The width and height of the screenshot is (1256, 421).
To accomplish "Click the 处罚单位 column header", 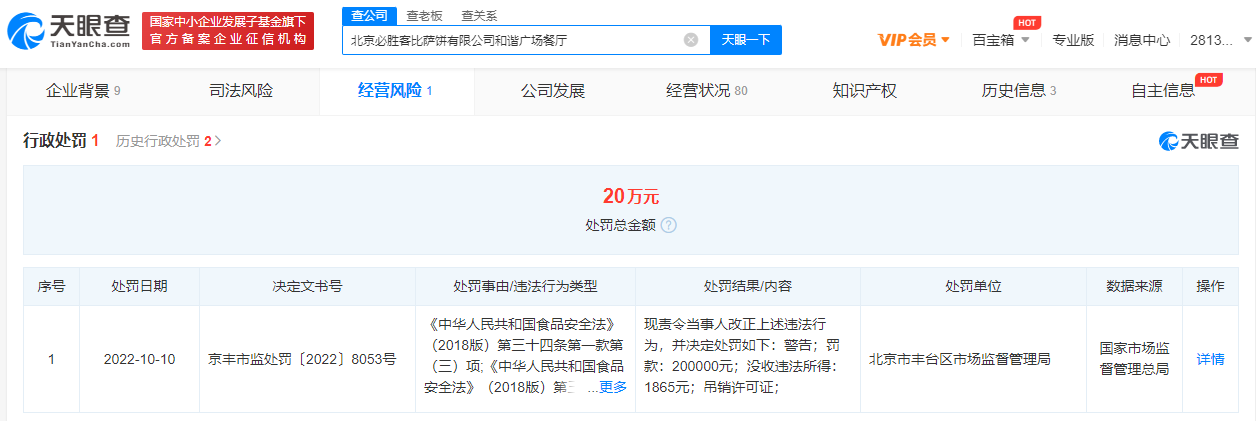I will click(973, 286).
